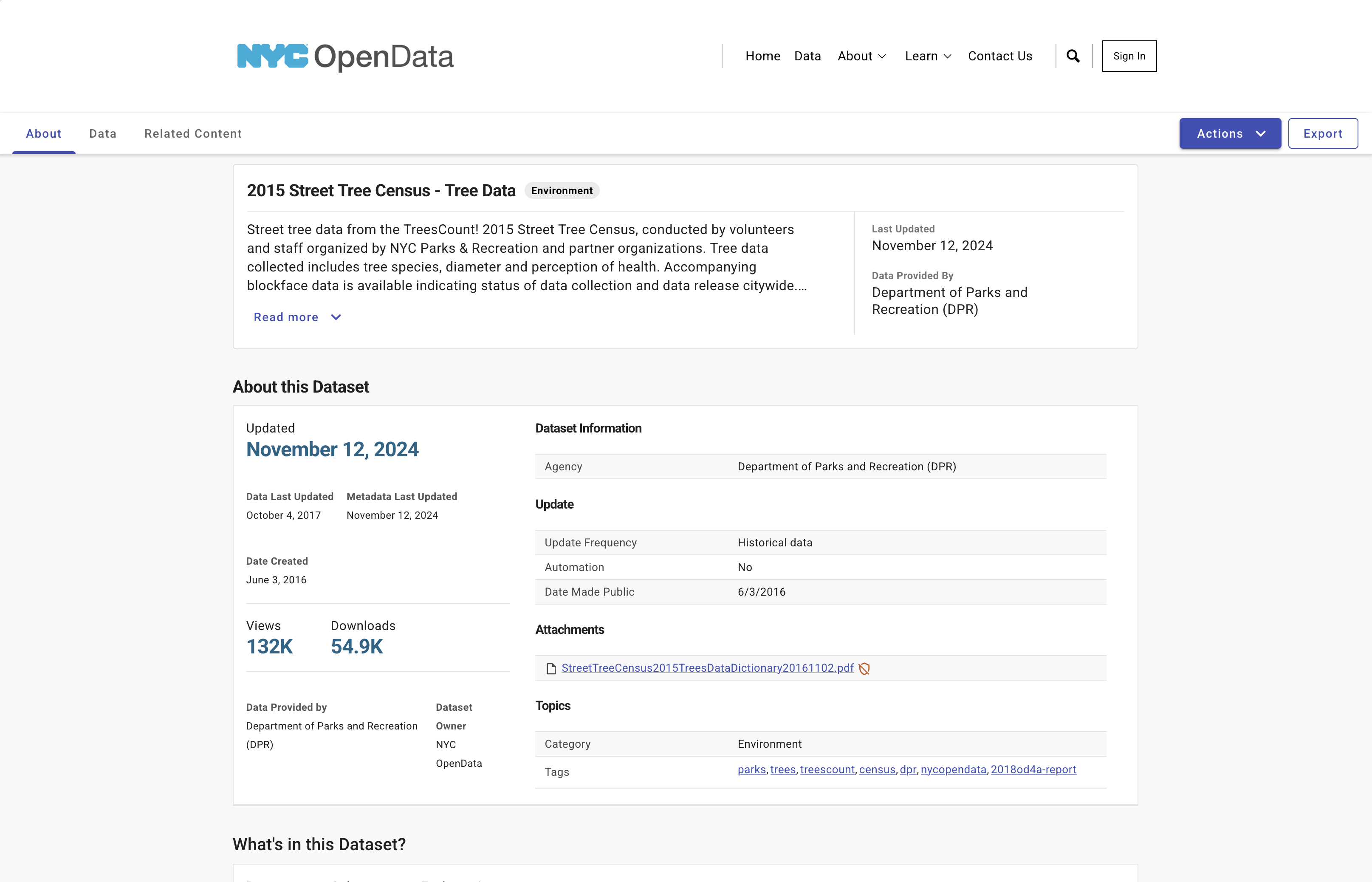Open StreetTreeCensus2015TreesDataDictionary20161102.pdf link

pos(707,668)
